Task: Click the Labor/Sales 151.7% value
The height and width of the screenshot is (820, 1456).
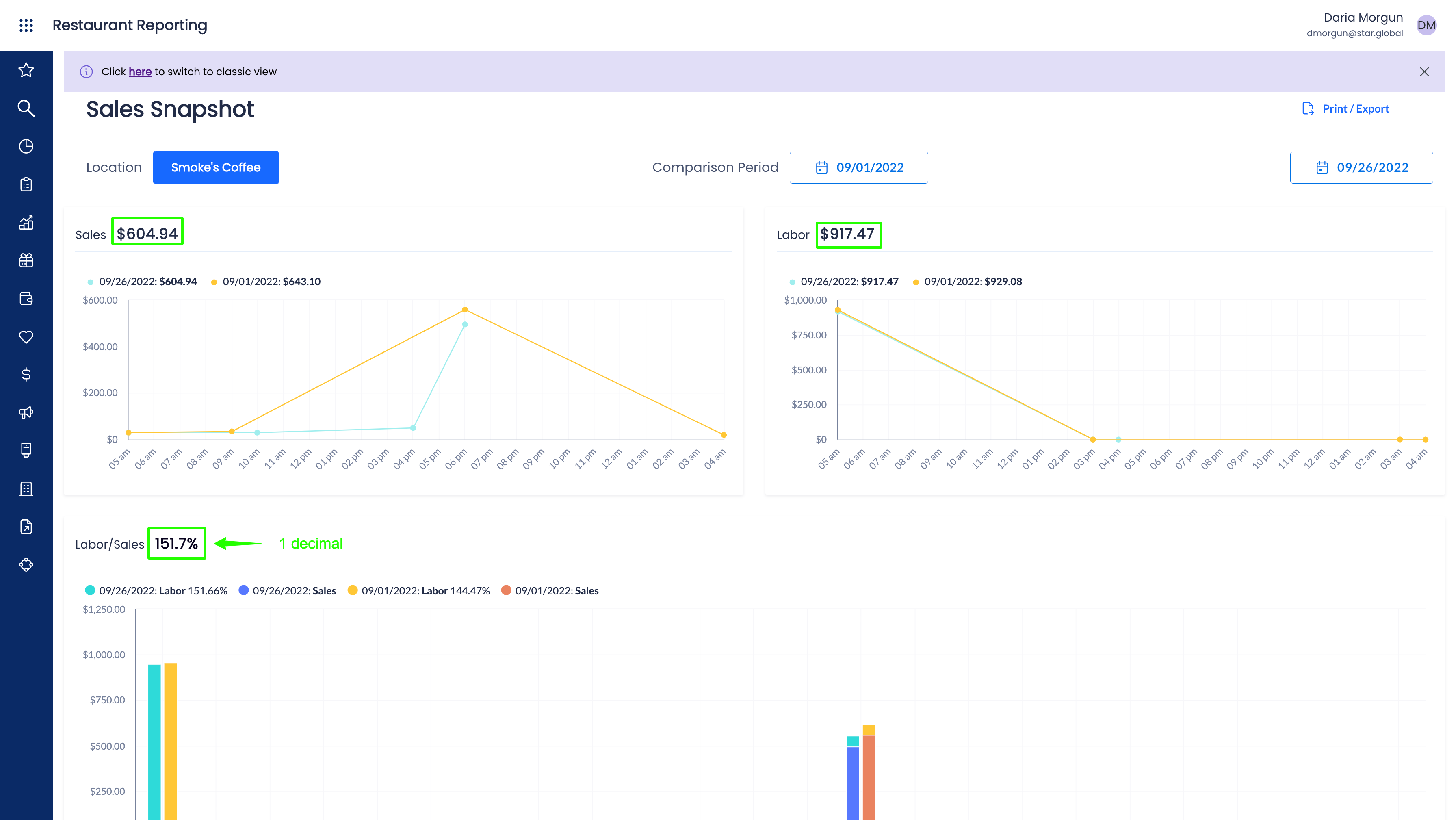Action: 176,543
